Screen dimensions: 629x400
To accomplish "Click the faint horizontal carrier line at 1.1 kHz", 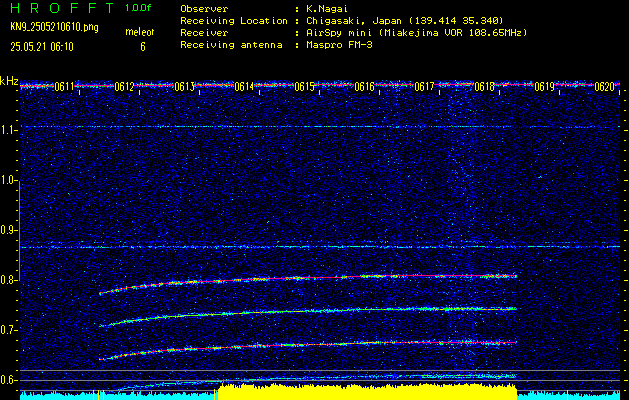I will click(x=320, y=127).
